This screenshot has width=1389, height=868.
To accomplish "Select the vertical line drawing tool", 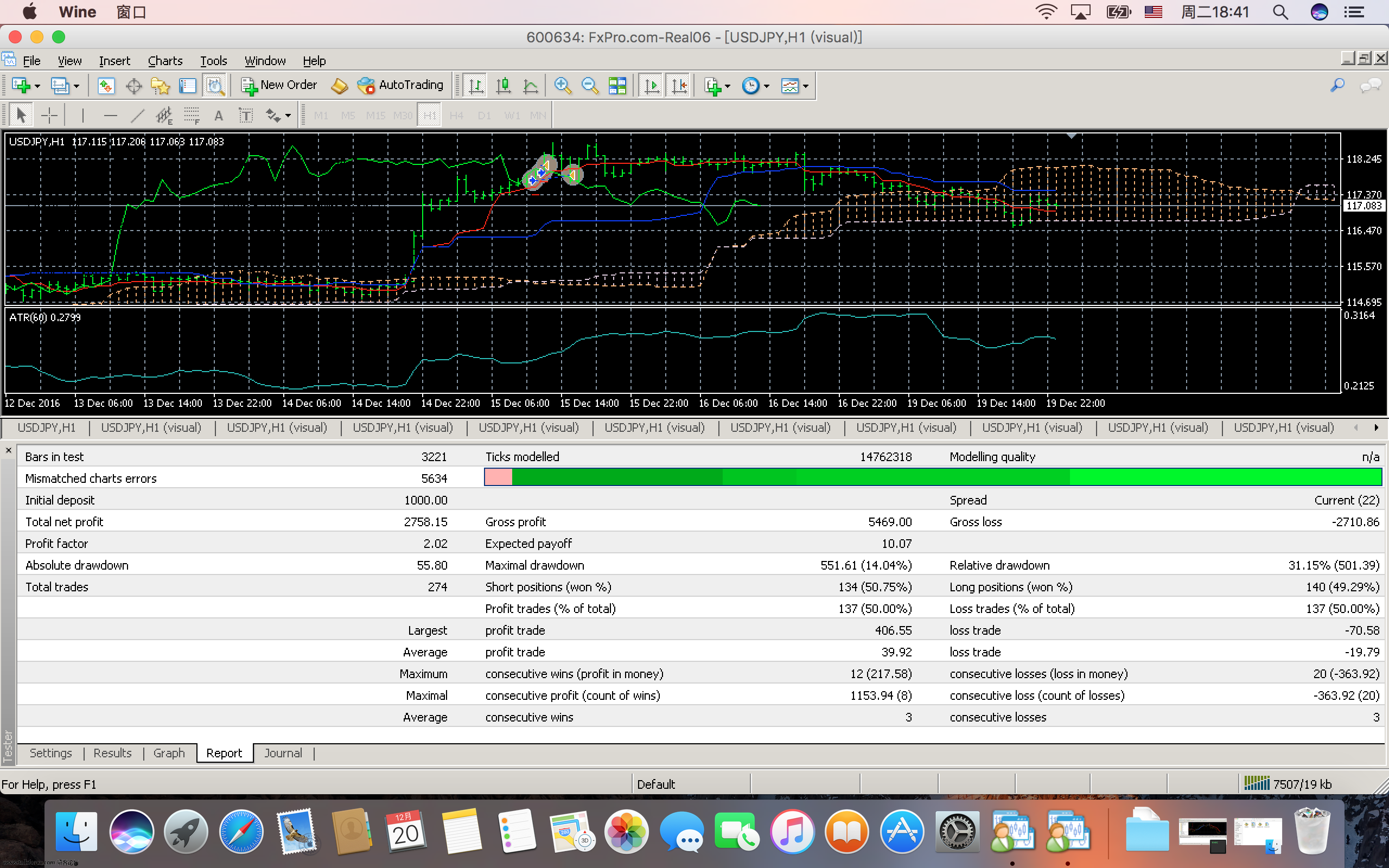I will [x=82, y=116].
